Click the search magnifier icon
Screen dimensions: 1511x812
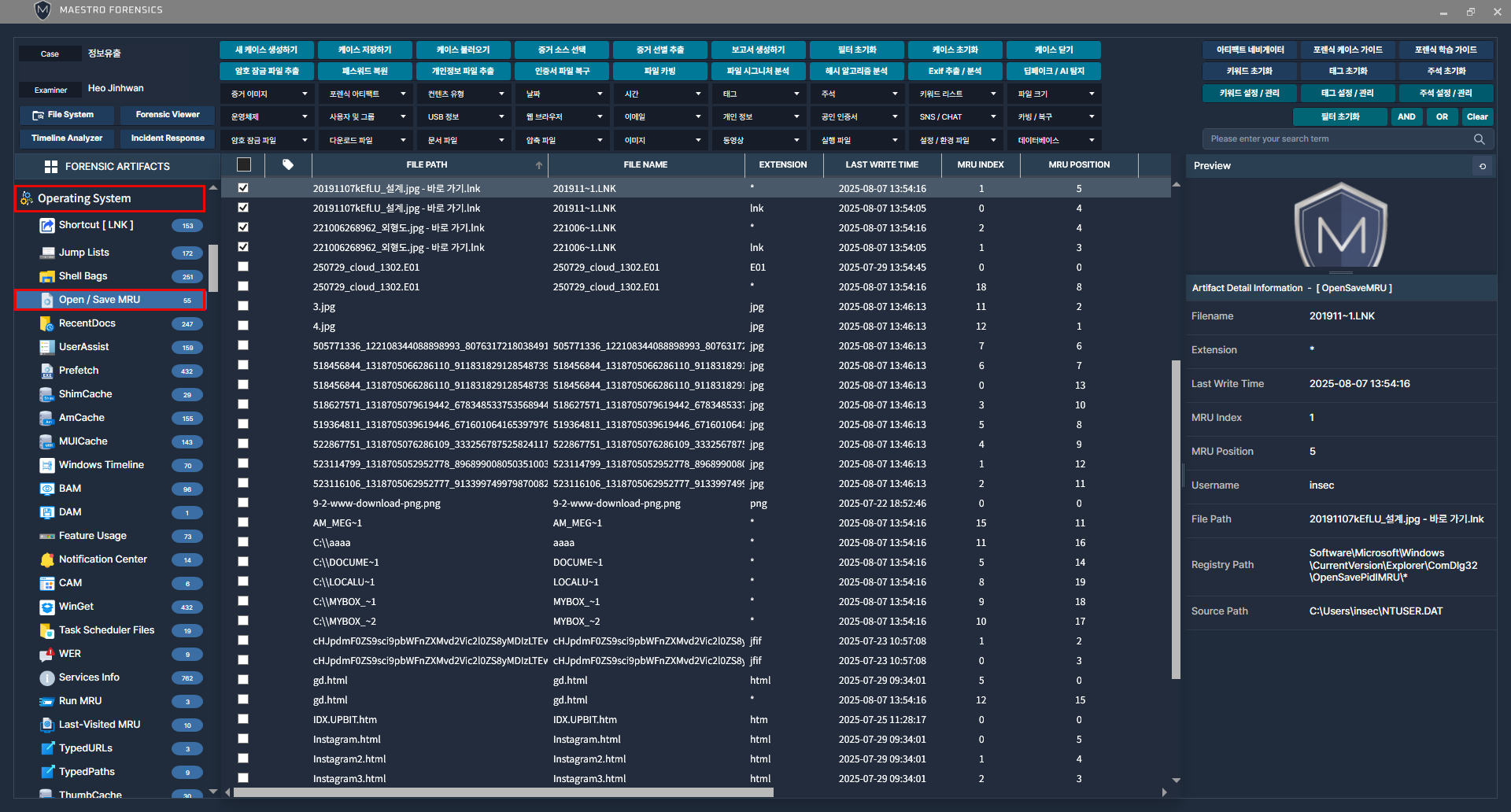pos(1479,139)
